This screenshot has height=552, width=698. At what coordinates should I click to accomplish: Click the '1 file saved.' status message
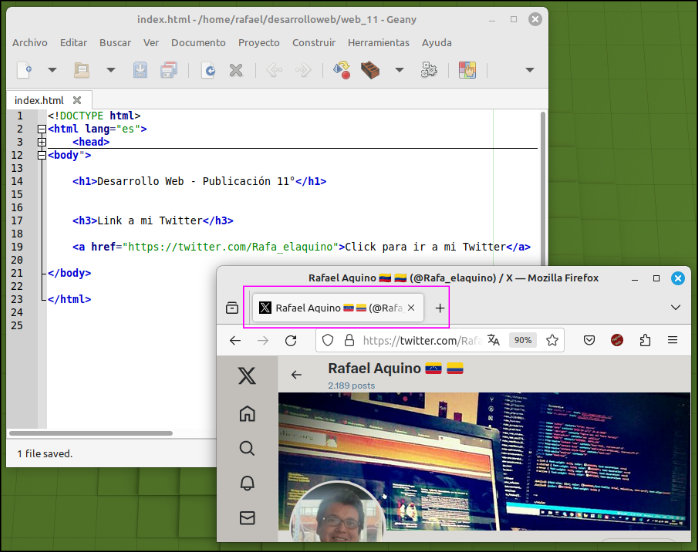pos(45,454)
